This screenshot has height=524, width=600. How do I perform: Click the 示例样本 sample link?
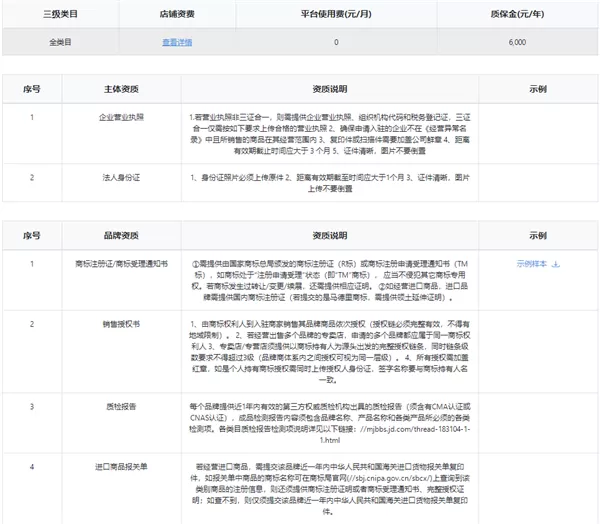532,264
